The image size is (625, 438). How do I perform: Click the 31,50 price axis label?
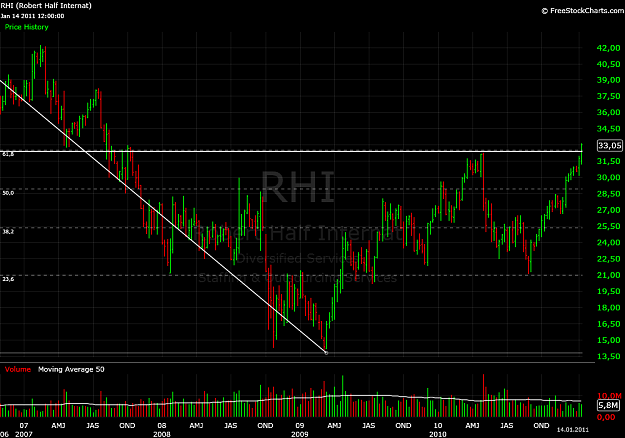(608, 161)
